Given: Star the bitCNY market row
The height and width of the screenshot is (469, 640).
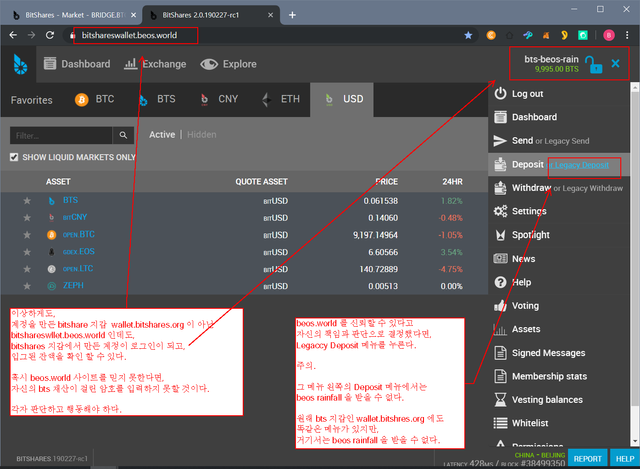Looking at the screenshot, I should pyautogui.click(x=27, y=218).
